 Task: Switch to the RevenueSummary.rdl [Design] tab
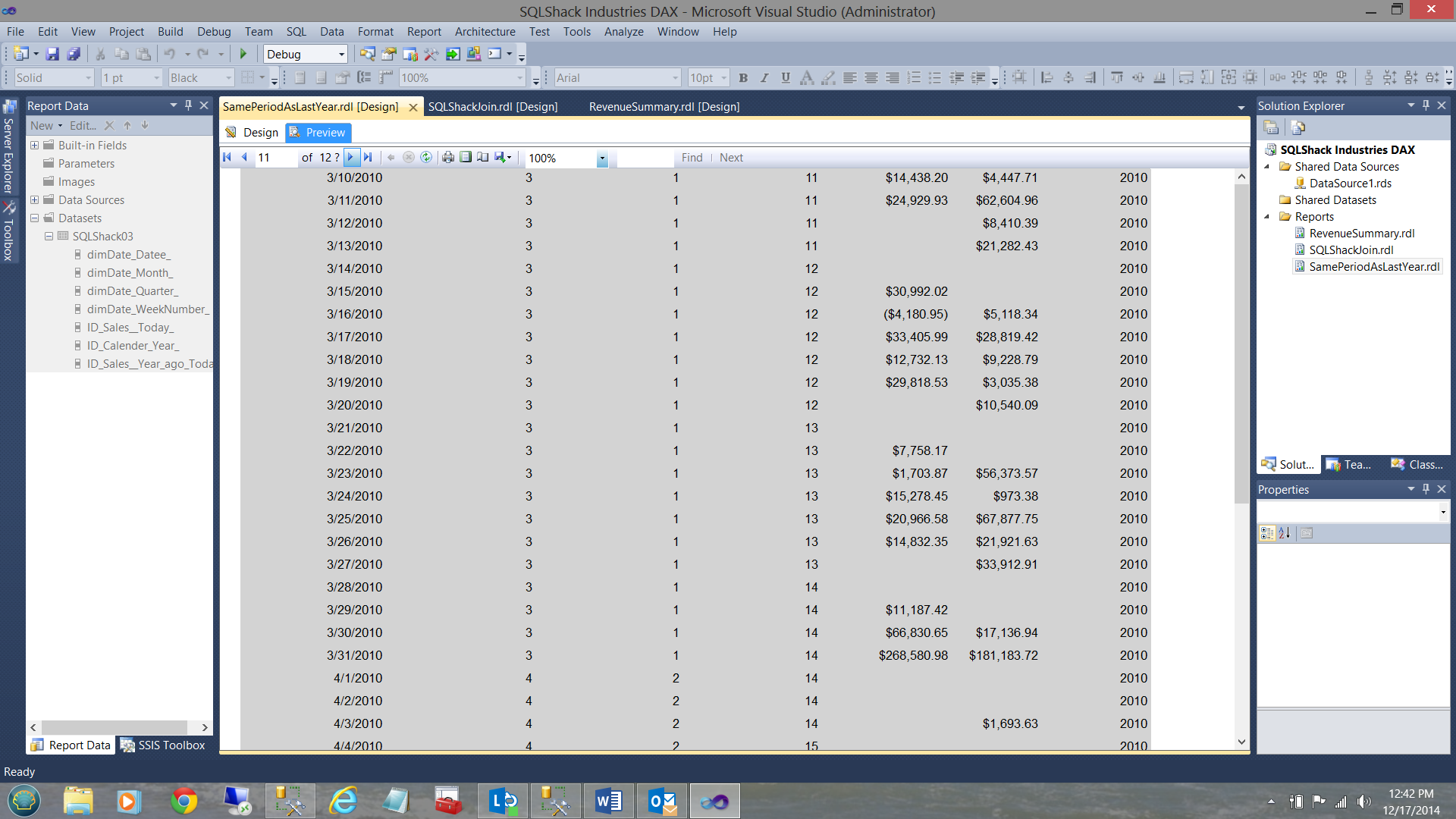[x=664, y=106]
